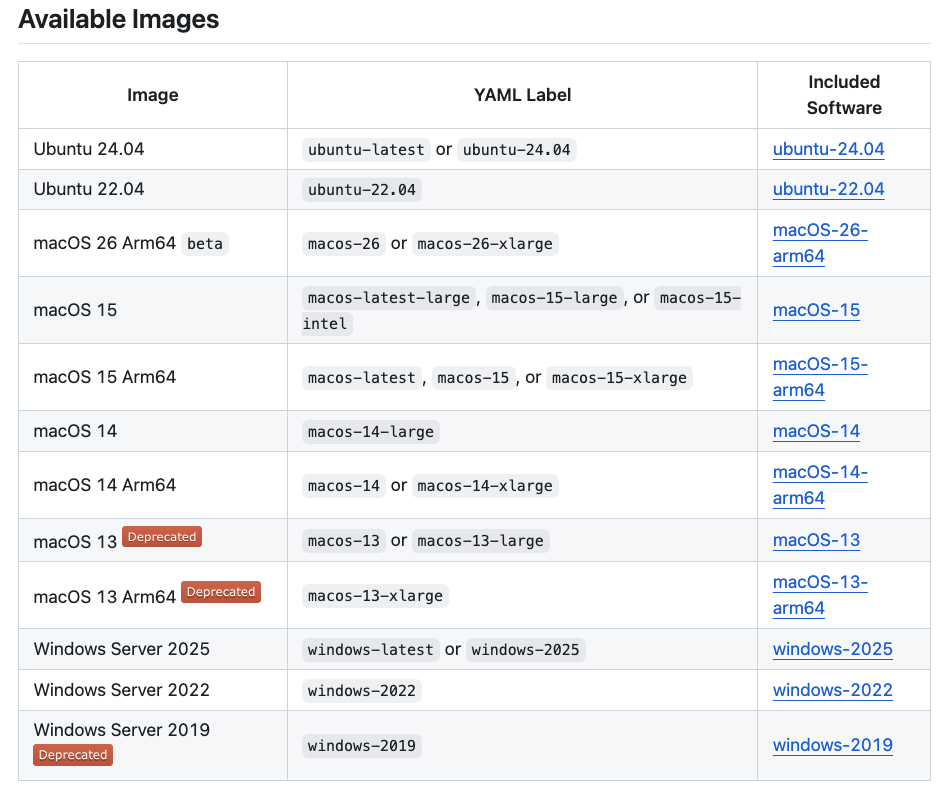Click the macos-26 label code

point(344,244)
